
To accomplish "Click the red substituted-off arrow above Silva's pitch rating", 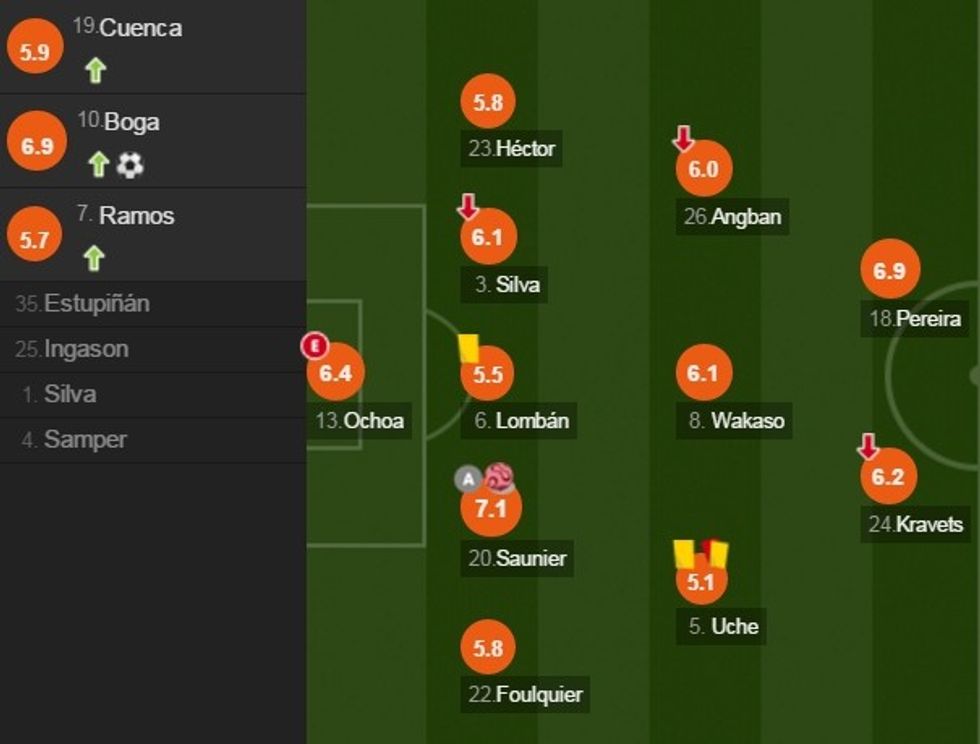I will pyautogui.click(x=467, y=207).
